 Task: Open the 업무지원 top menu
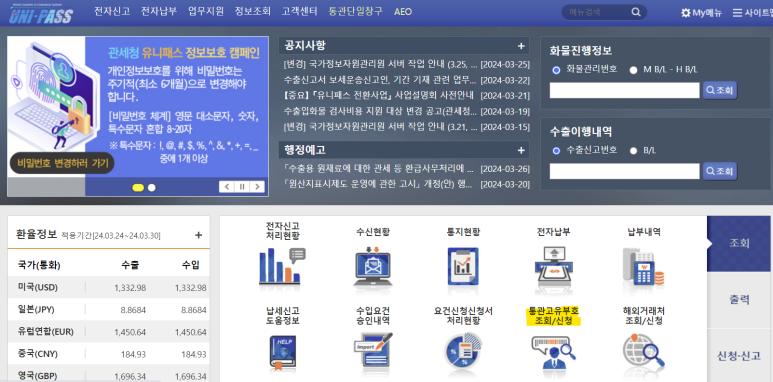(x=206, y=11)
